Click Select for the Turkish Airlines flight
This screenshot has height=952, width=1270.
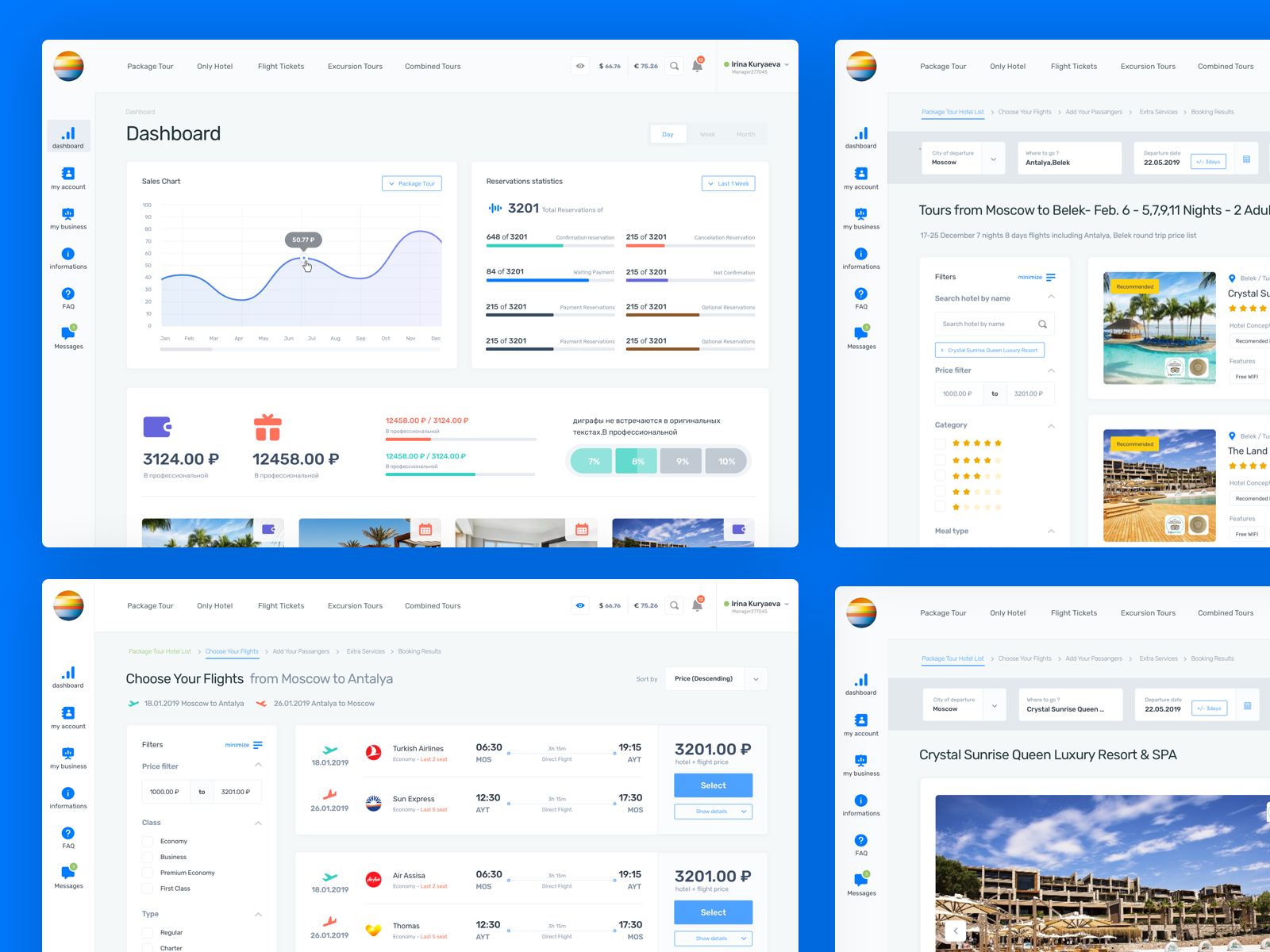click(x=712, y=785)
